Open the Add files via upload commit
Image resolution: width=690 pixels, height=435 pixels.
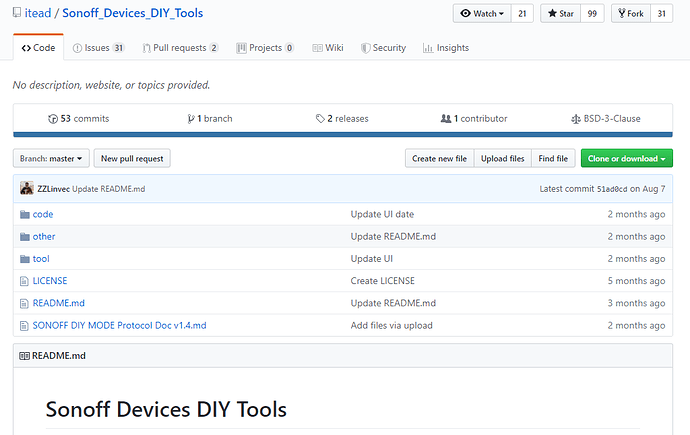coord(391,325)
